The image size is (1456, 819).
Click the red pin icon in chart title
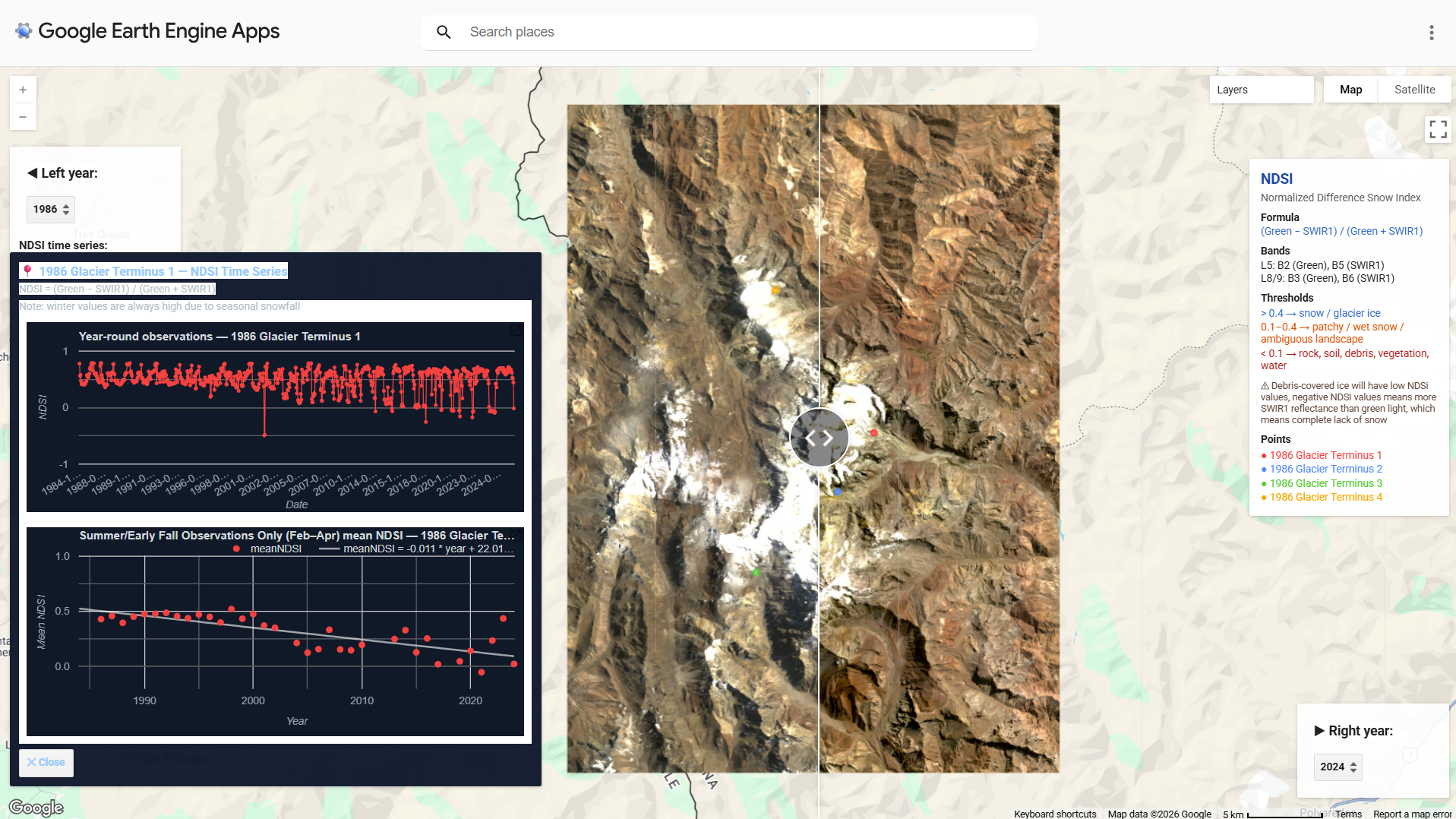[x=27, y=271]
